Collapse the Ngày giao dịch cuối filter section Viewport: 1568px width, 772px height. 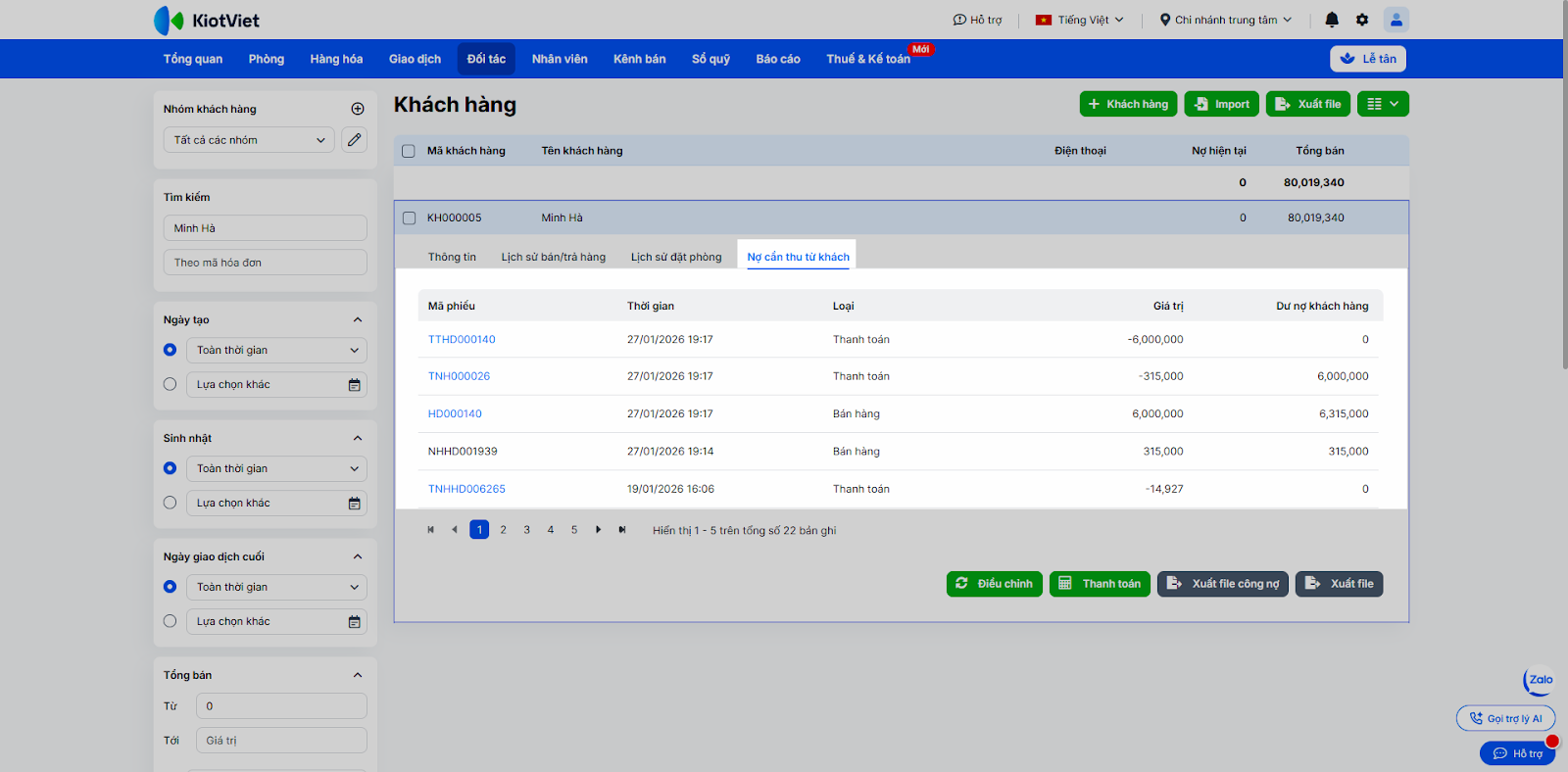coord(358,557)
